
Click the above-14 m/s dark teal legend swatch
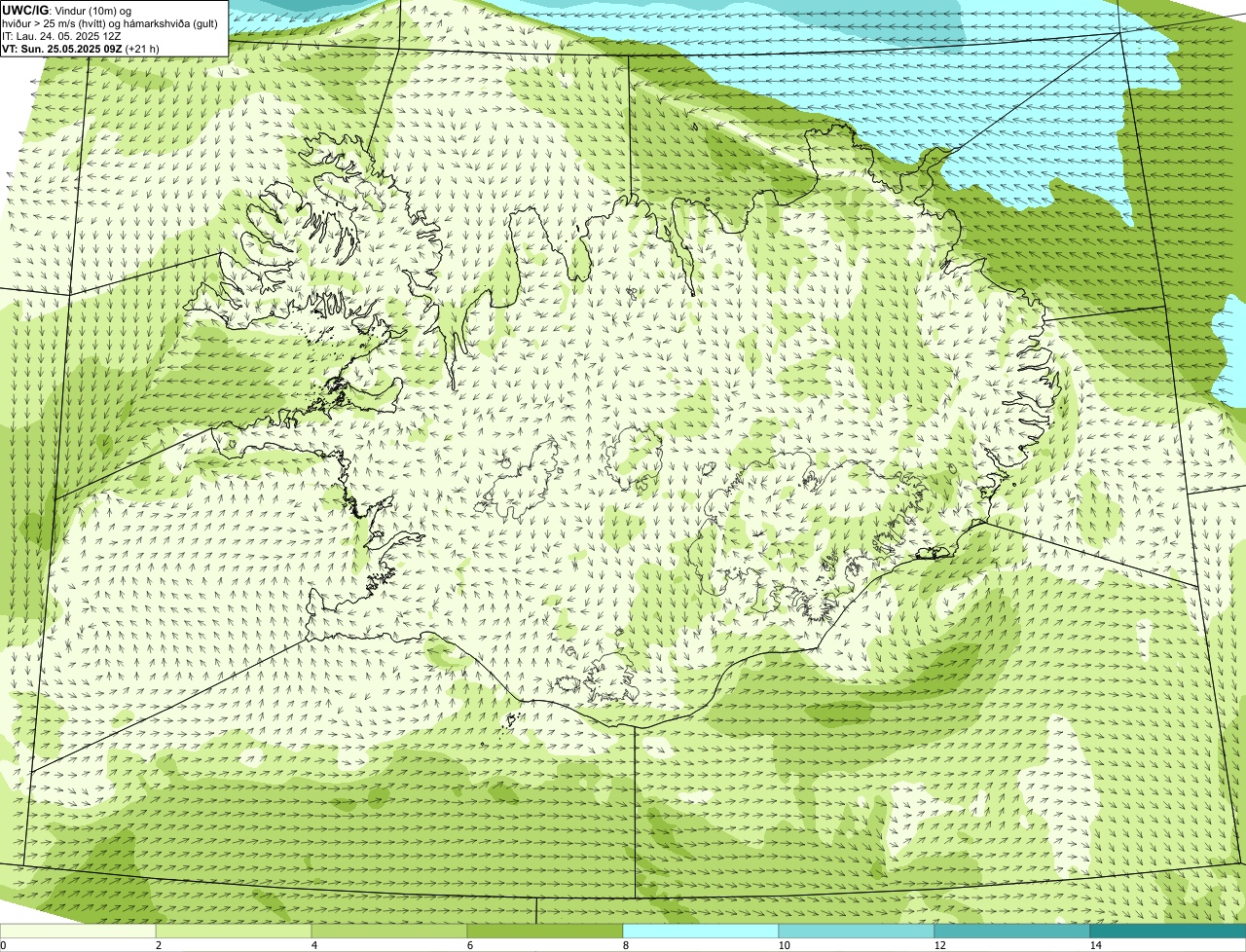[1168, 931]
